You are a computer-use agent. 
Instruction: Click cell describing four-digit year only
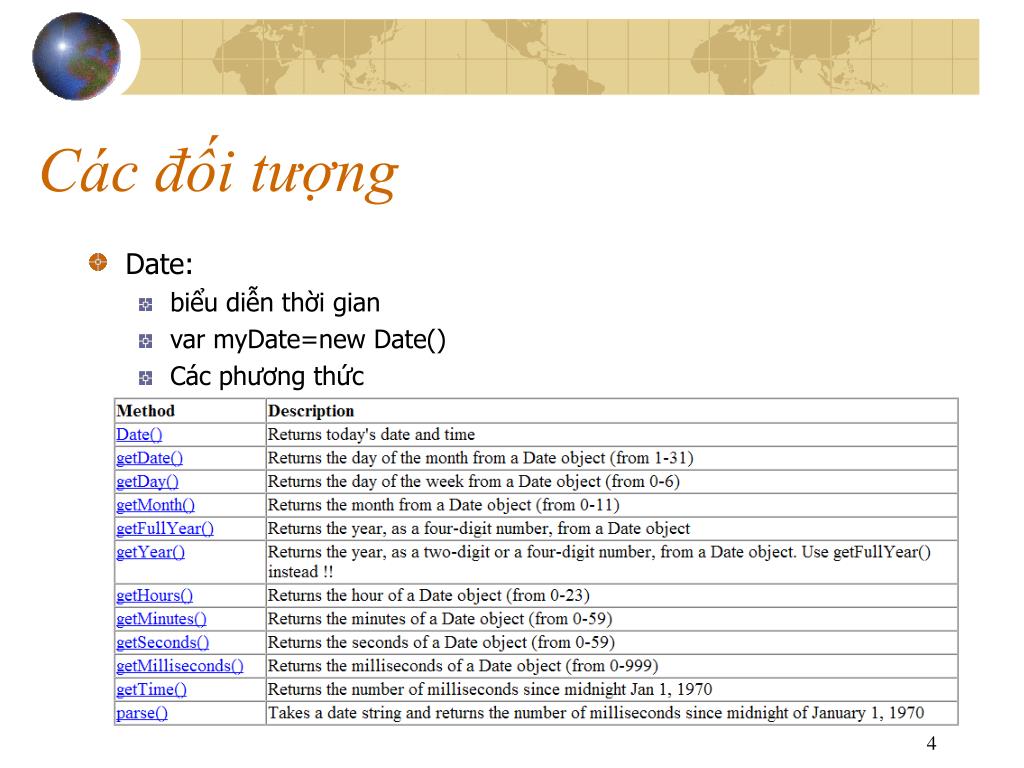[x=612, y=529]
